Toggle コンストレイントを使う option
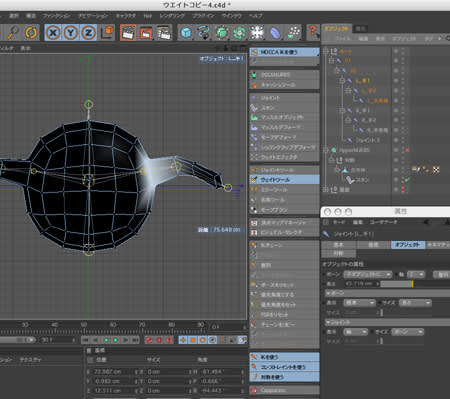The height and width of the screenshot is (399, 450). click(x=284, y=367)
